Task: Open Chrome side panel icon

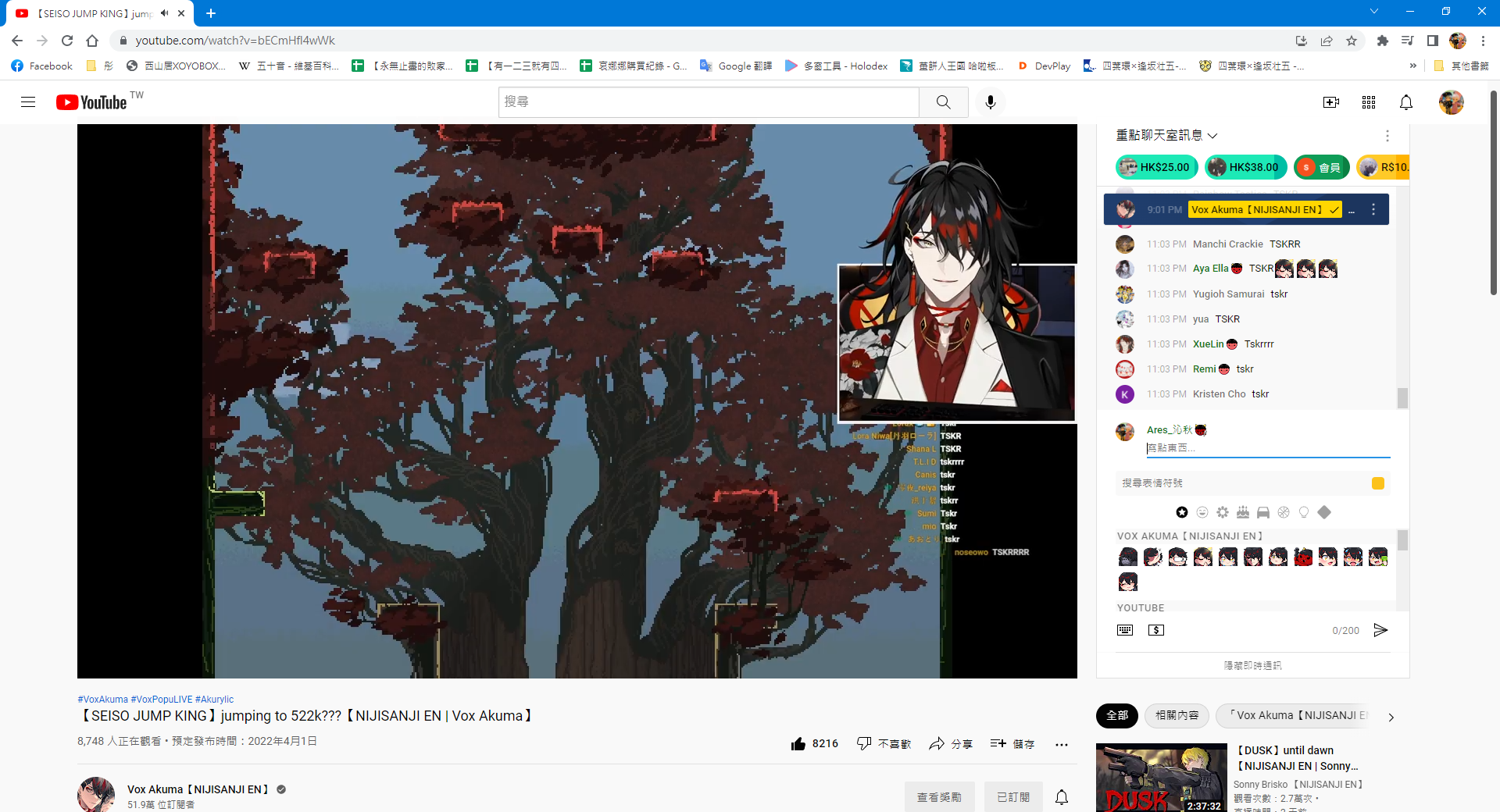Action: click(x=1433, y=41)
